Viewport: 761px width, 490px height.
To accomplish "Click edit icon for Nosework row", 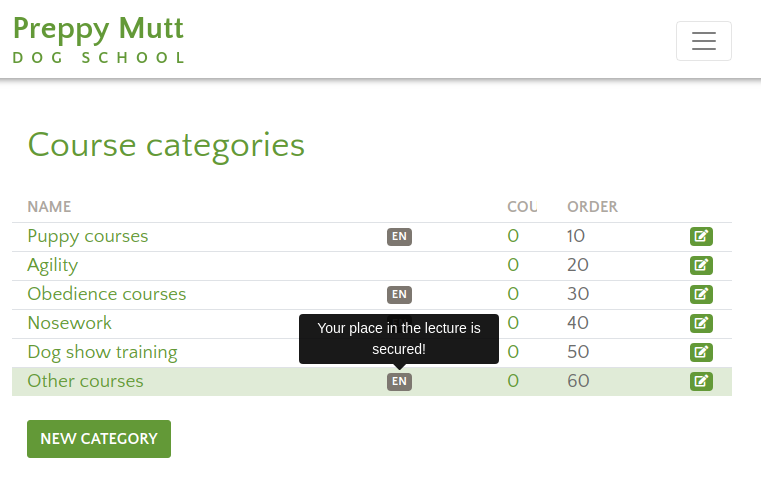I will click(701, 324).
